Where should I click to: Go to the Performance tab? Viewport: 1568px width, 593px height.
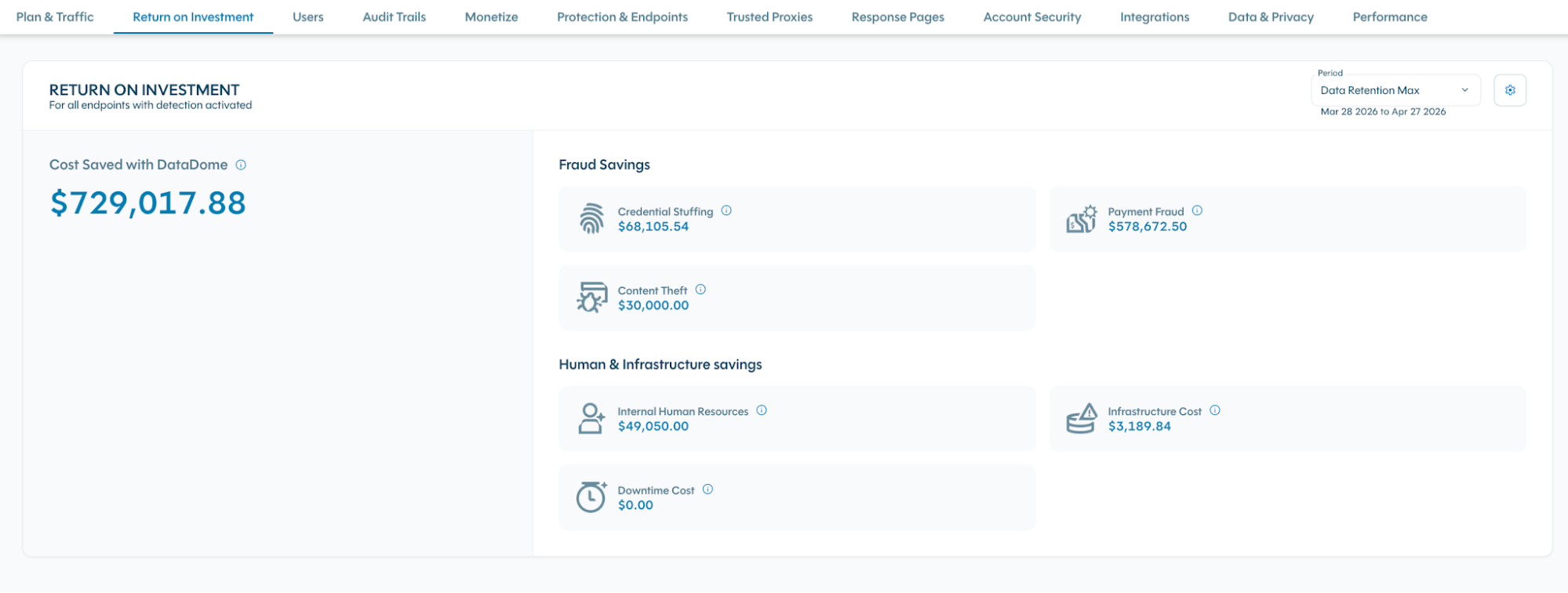click(x=1390, y=16)
